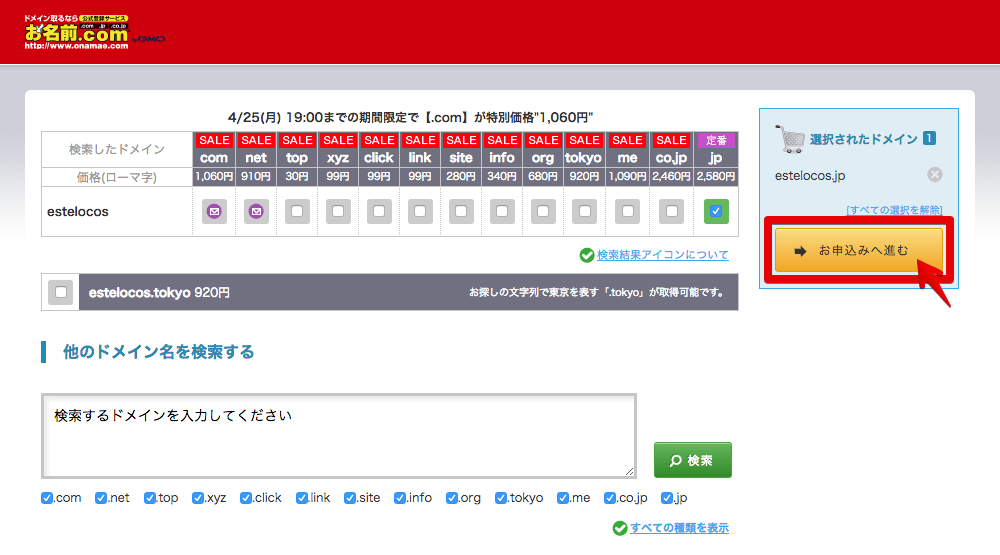Click the 30円 price cell
Viewport: 1000px width, 555px height.
[297, 176]
